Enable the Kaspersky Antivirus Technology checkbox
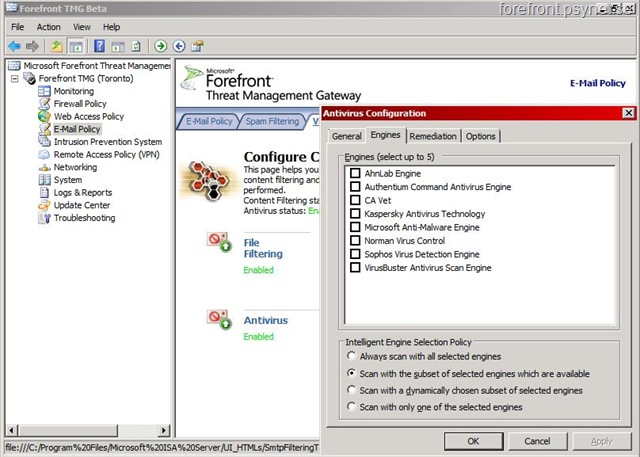Image resolution: width=640 pixels, height=457 pixels. (x=355, y=214)
